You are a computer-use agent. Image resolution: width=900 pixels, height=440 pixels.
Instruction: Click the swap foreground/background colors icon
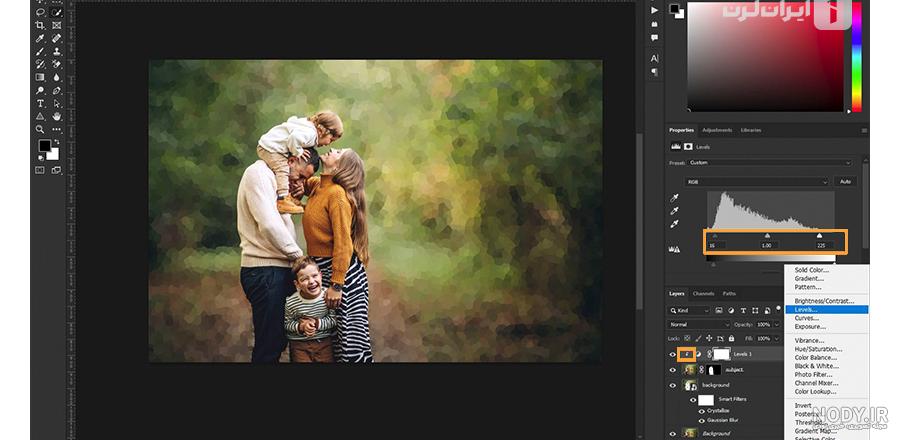tap(56, 142)
